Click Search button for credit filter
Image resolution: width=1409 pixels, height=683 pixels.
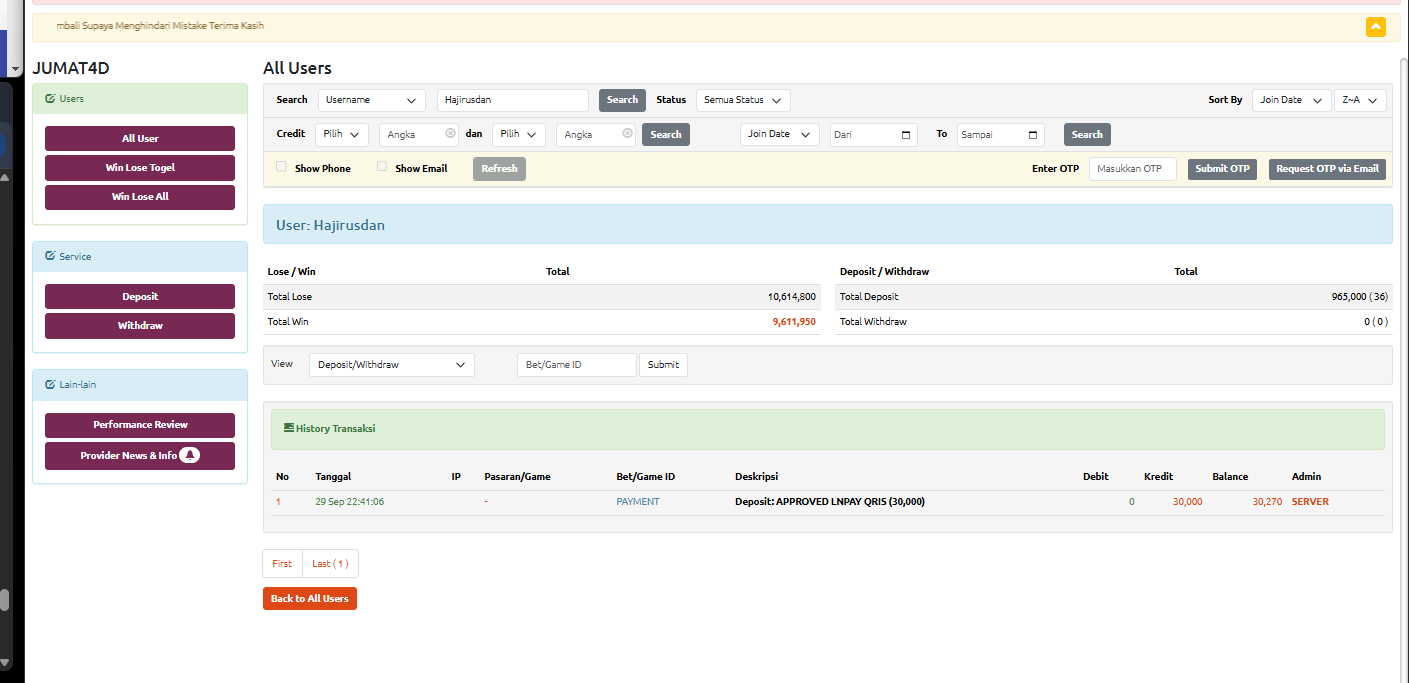pyautogui.click(x=666, y=134)
